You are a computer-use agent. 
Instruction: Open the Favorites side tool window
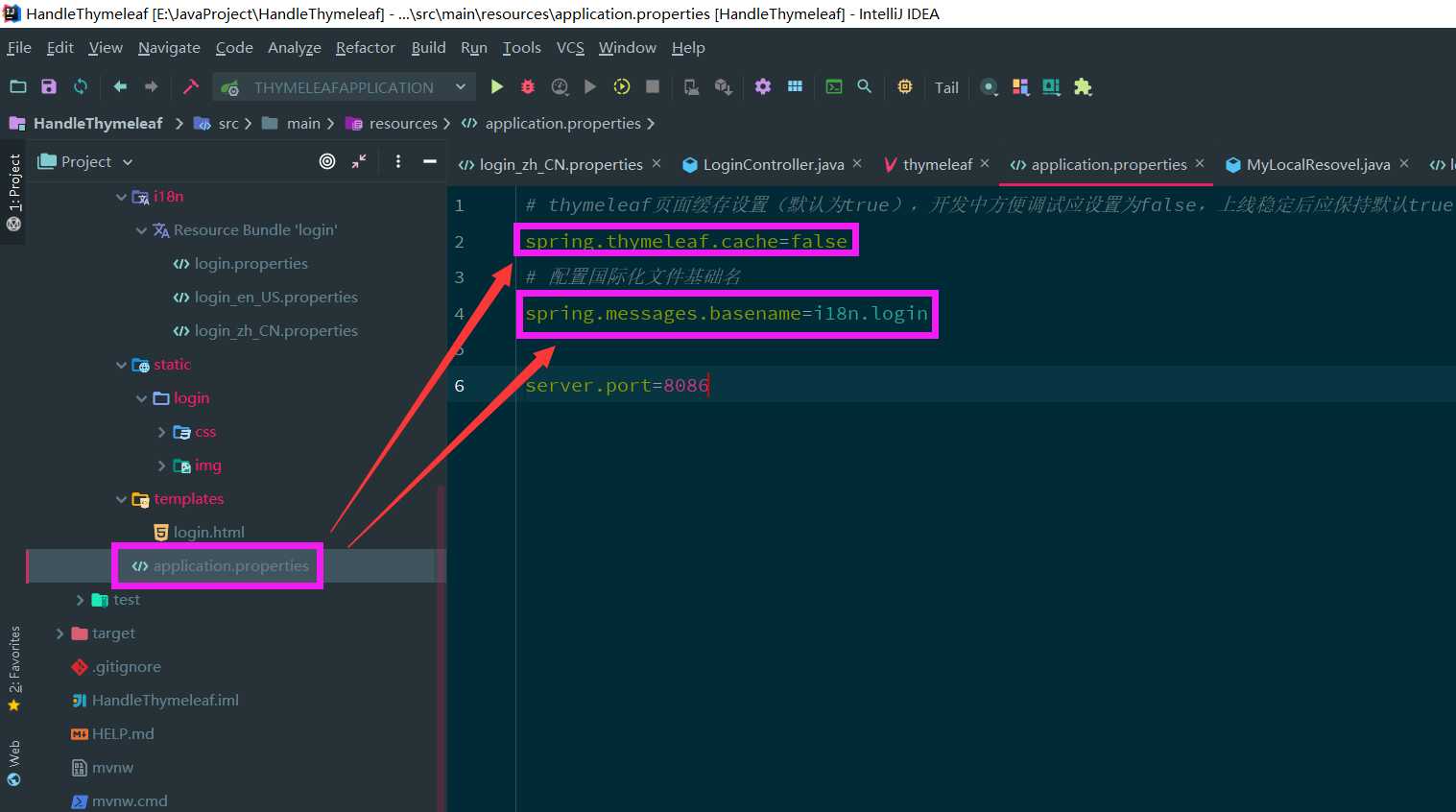[x=13, y=667]
